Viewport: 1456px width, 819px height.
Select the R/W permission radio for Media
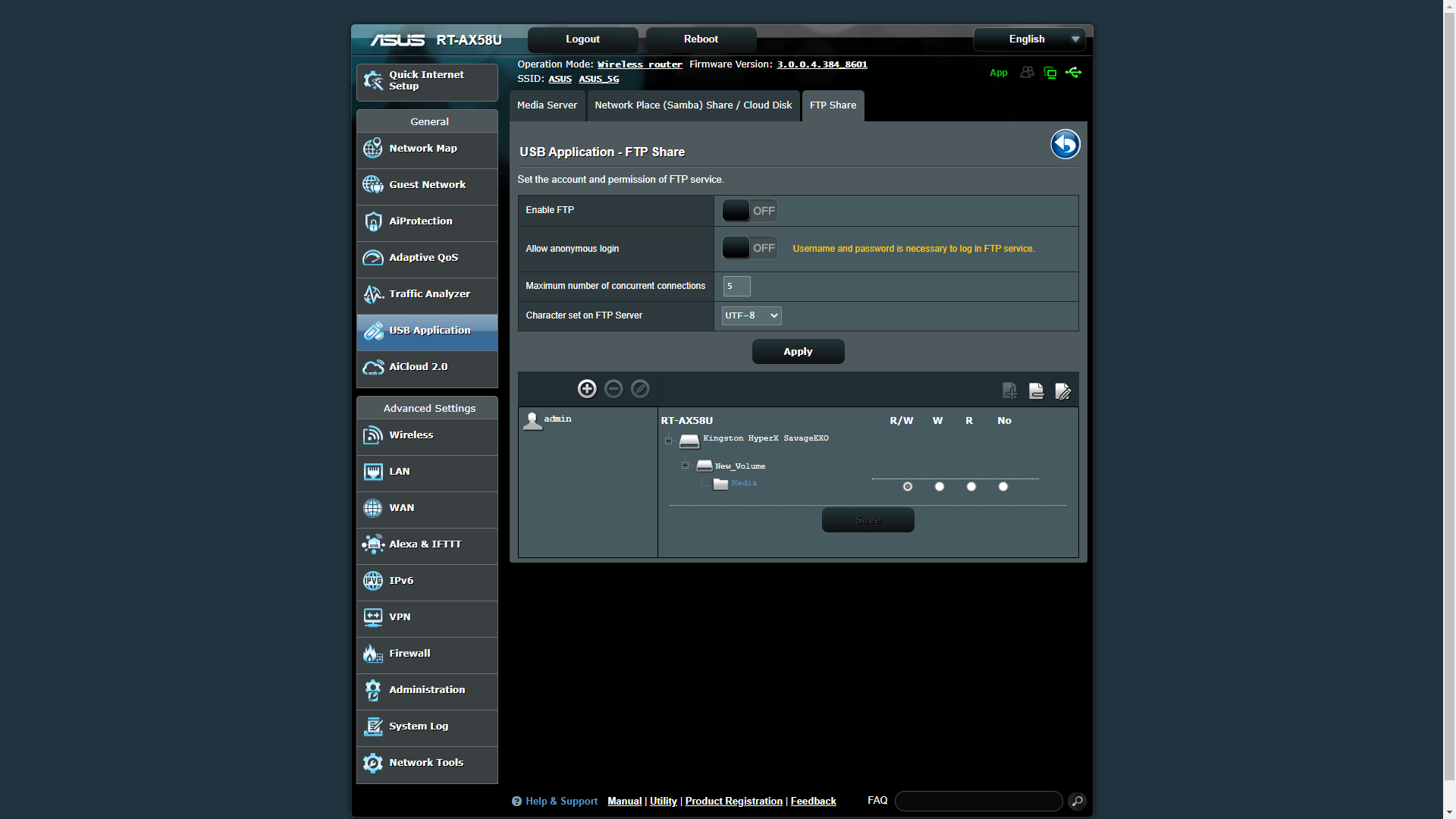(908, 487)
